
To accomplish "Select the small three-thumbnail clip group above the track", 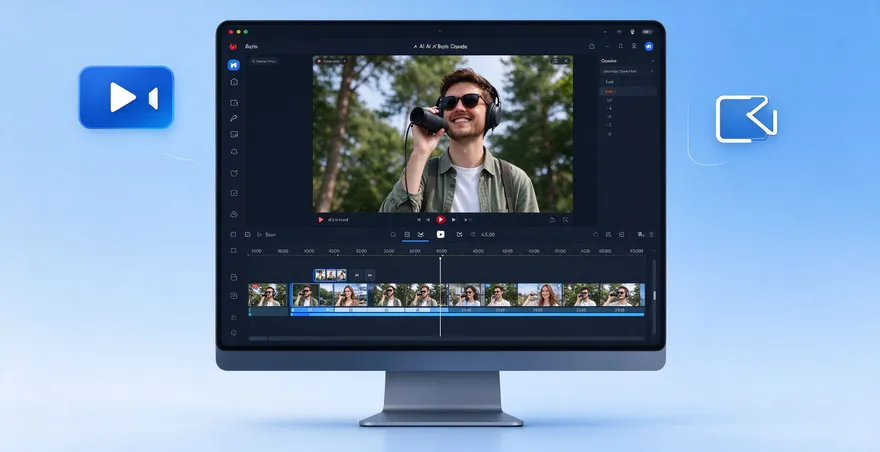I will click(x=330, y=275).
